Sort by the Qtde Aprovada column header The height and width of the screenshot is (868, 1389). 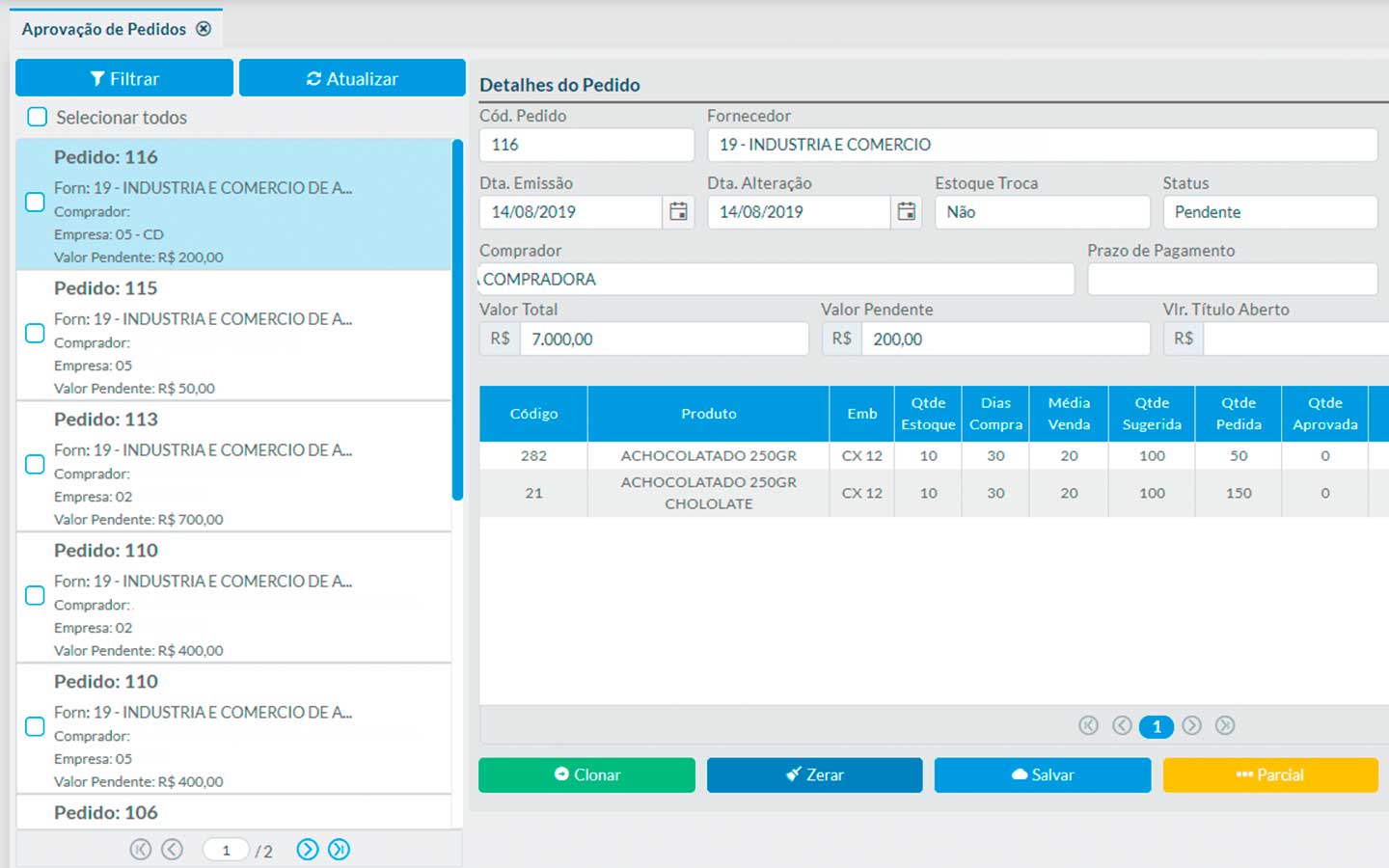click(x=1325, y=414)
